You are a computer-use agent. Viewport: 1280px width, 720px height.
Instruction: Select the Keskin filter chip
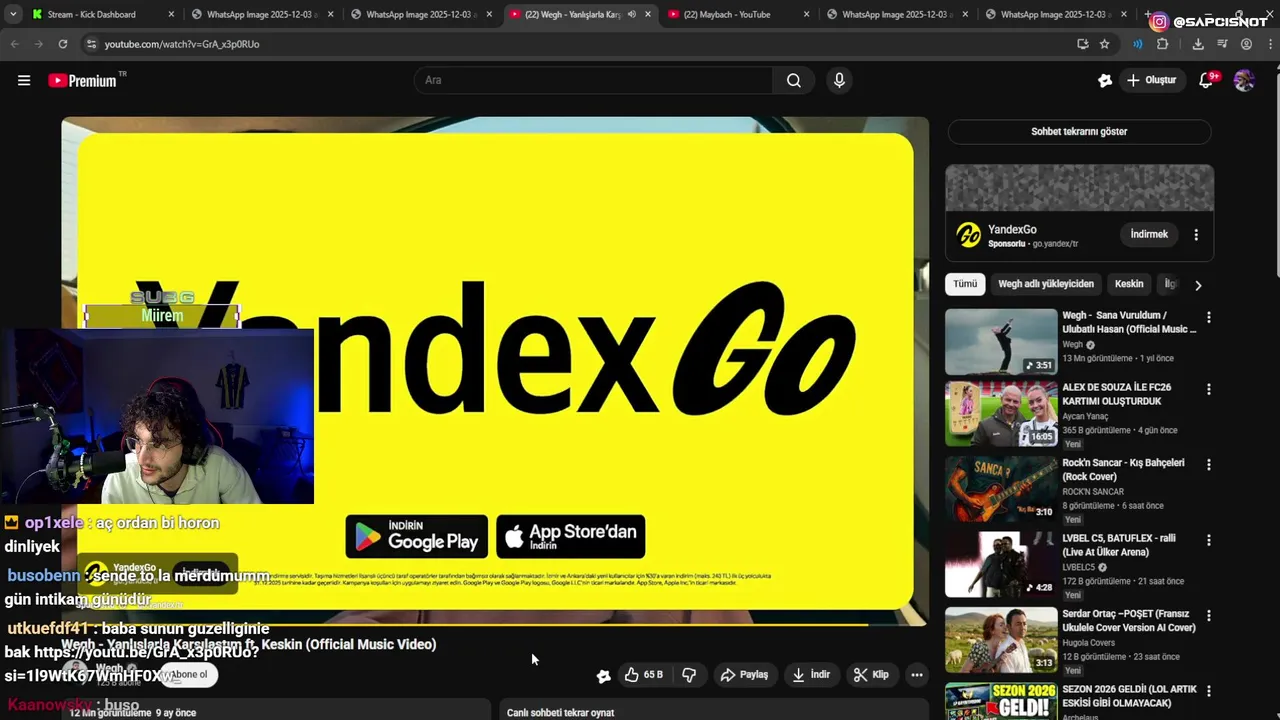pyautogui.click(x=1129, y=284)
